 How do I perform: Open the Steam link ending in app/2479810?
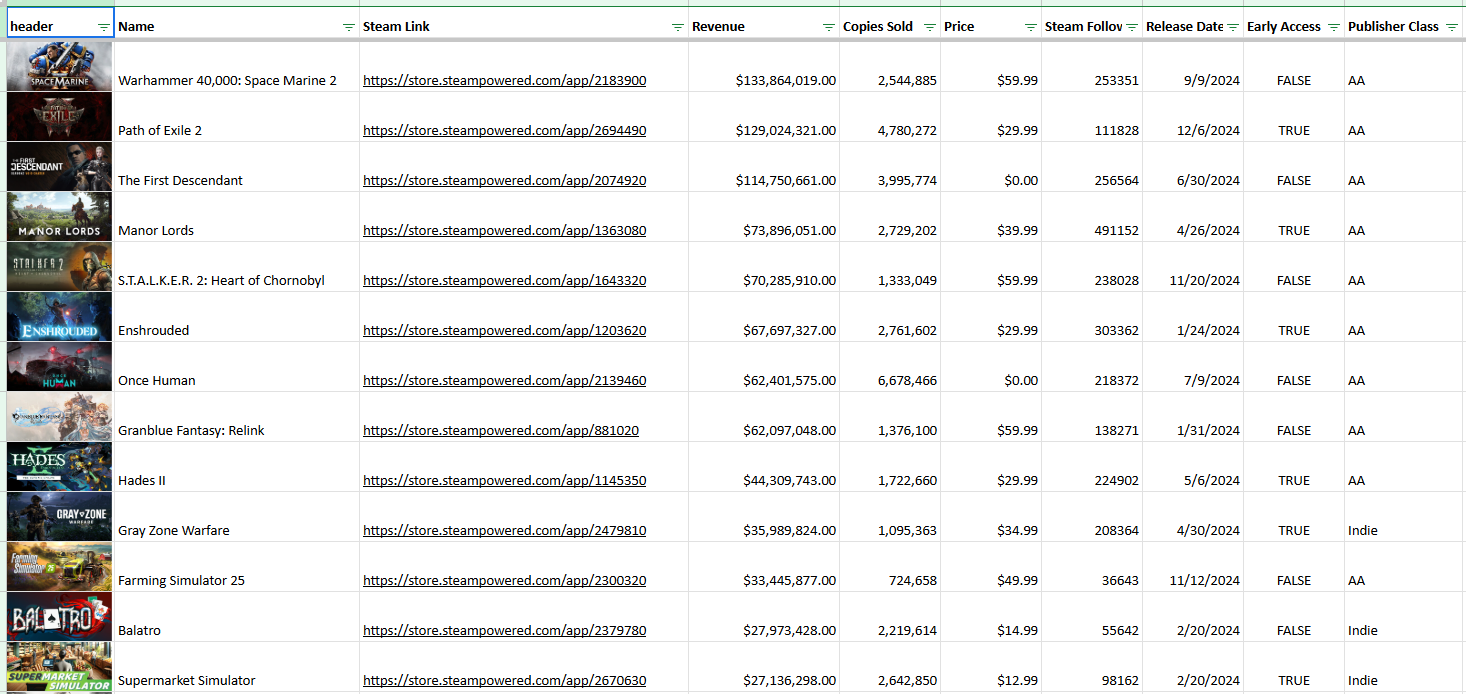(504, 531)
